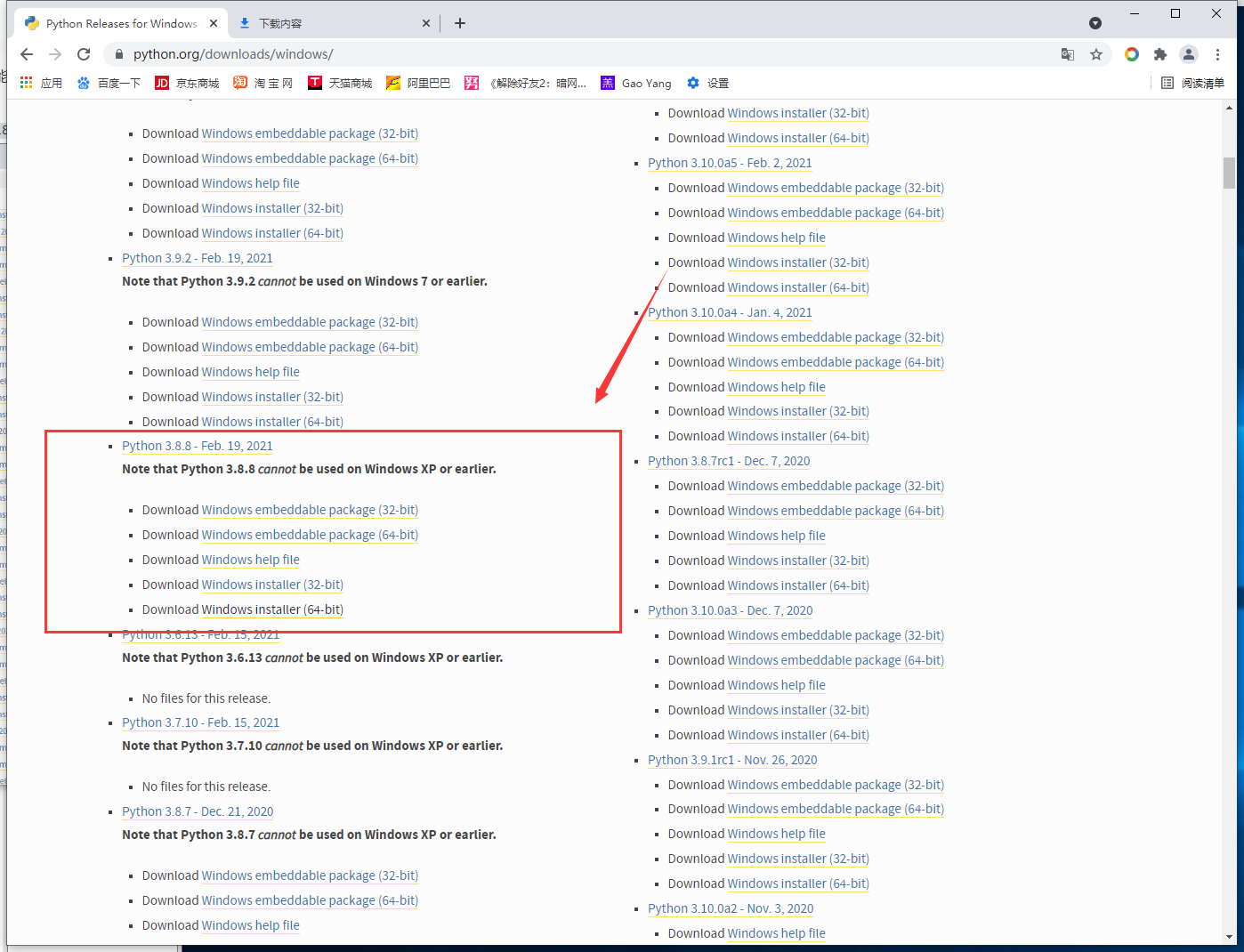Open the translate page icon

[1068, 54]
